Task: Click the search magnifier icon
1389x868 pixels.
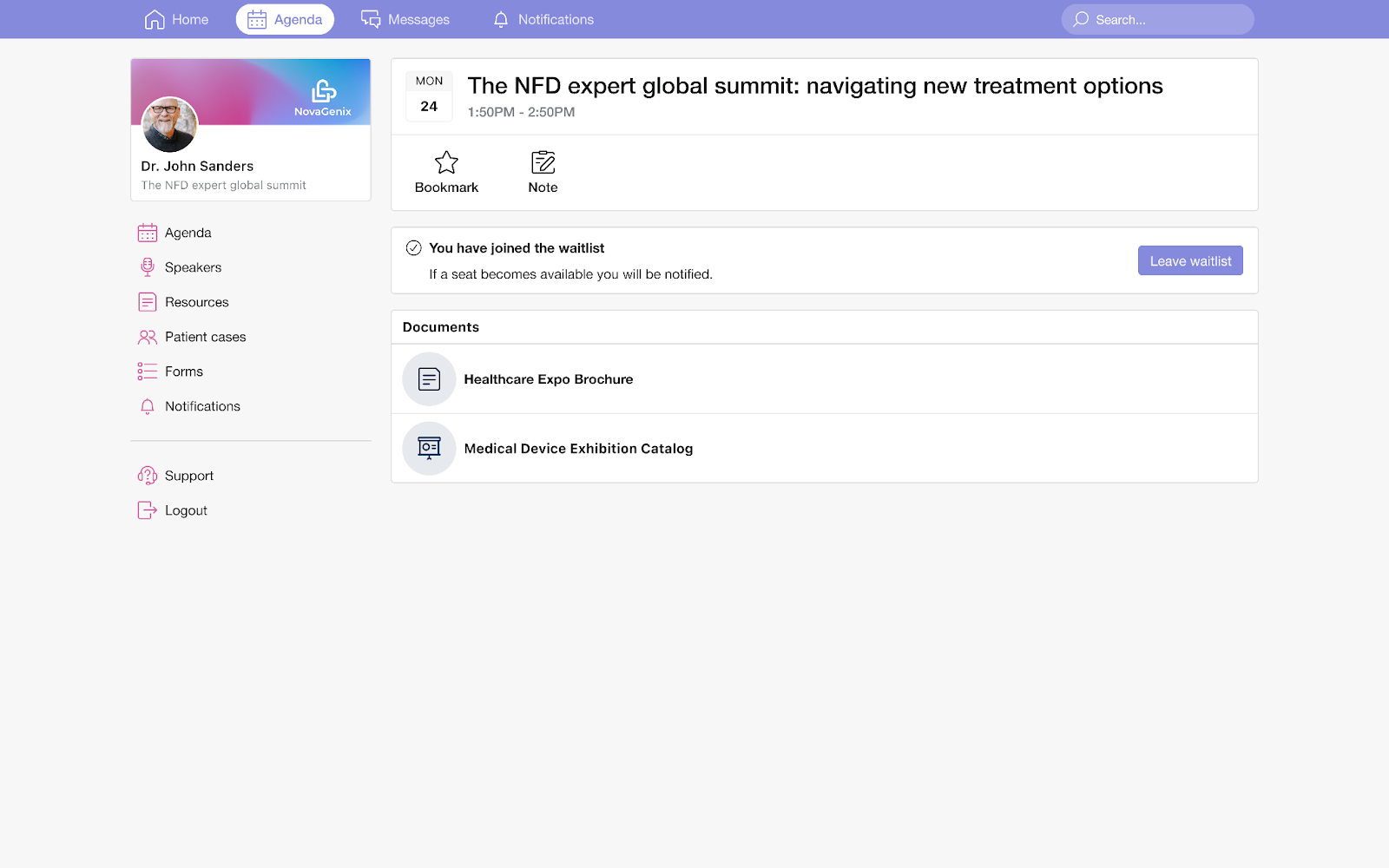Action: coord(1081,19)
